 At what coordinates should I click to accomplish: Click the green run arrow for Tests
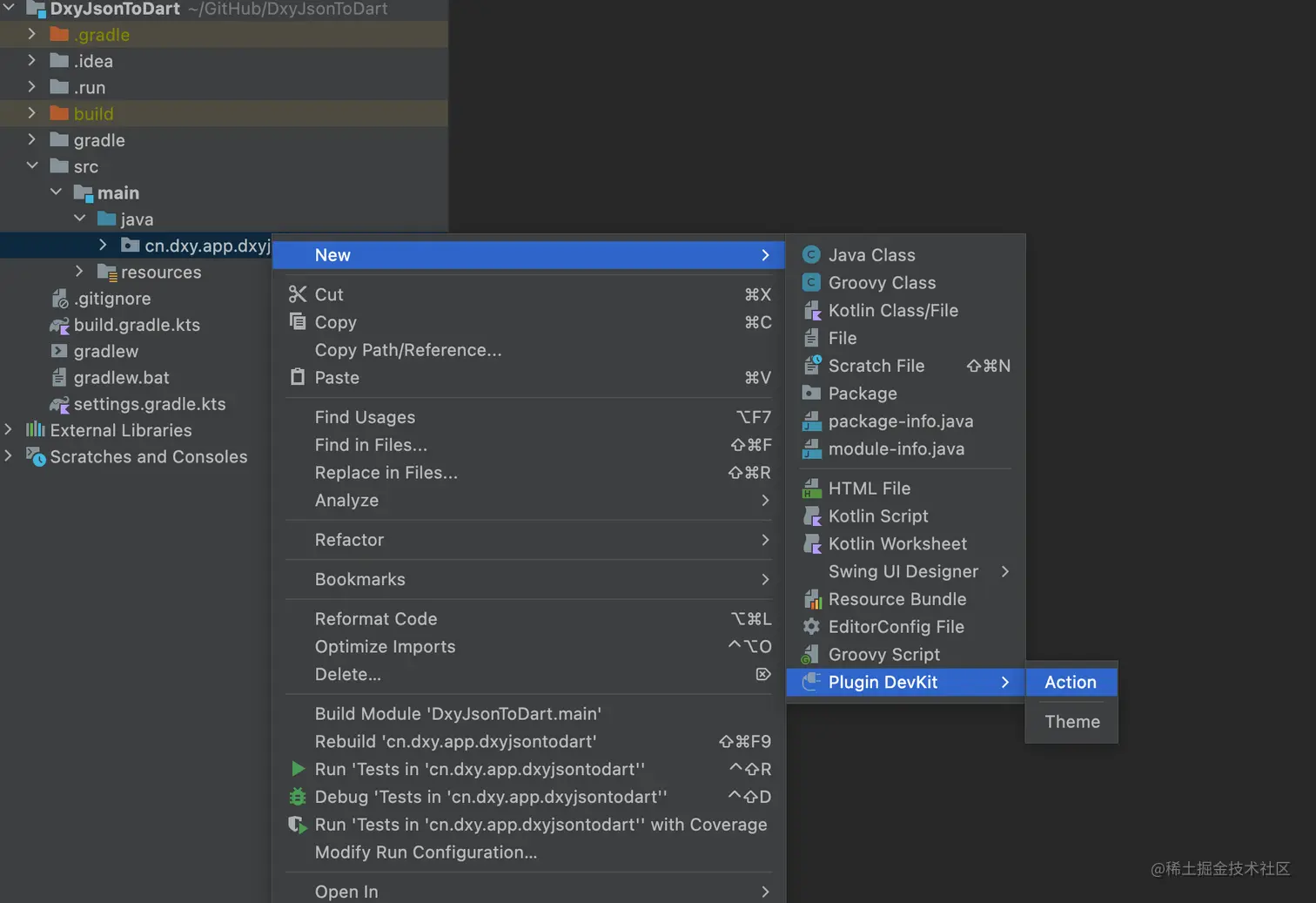(297, 769)
